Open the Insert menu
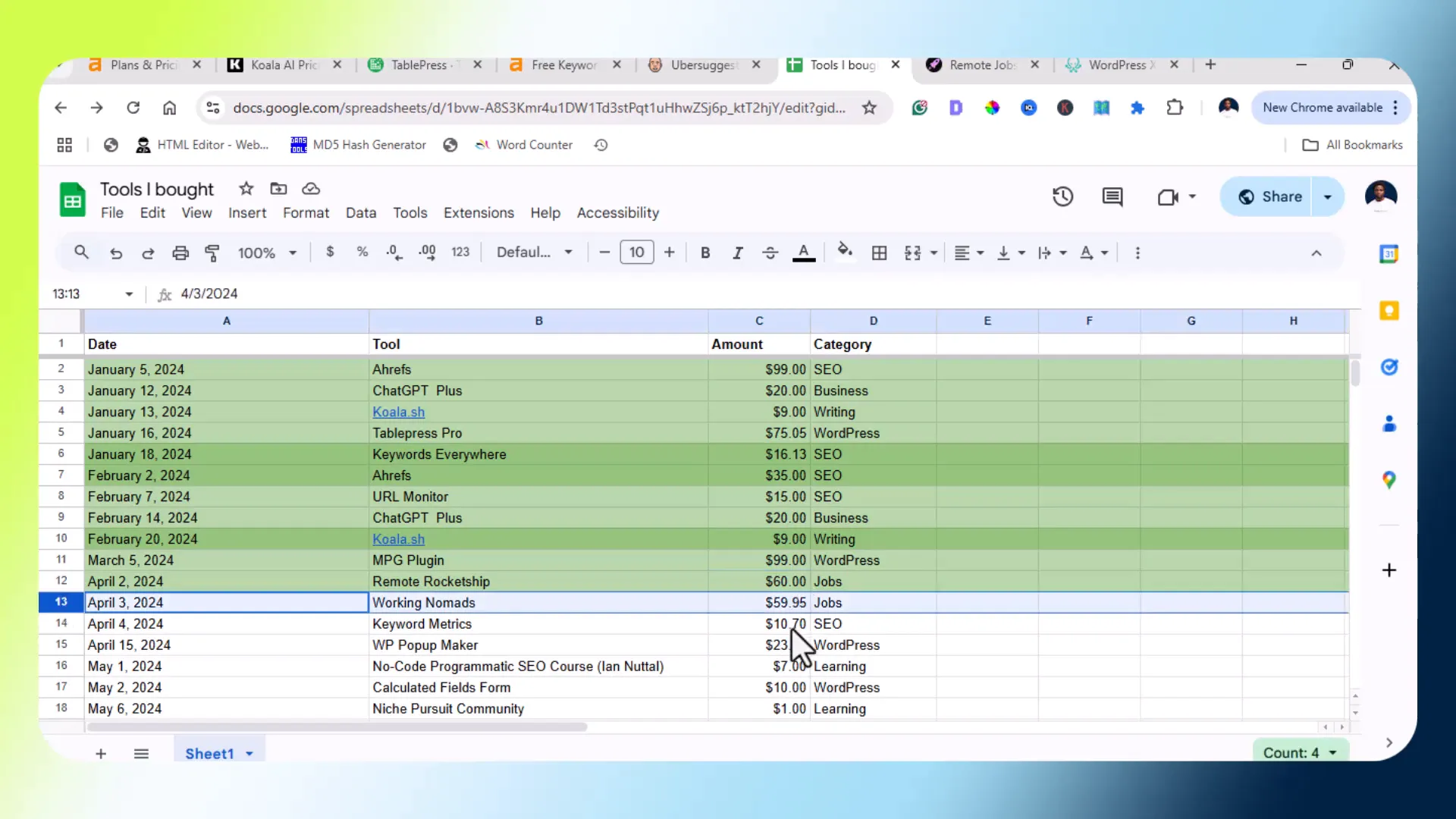Viewport: 1456px width, 819px height. 247,213
